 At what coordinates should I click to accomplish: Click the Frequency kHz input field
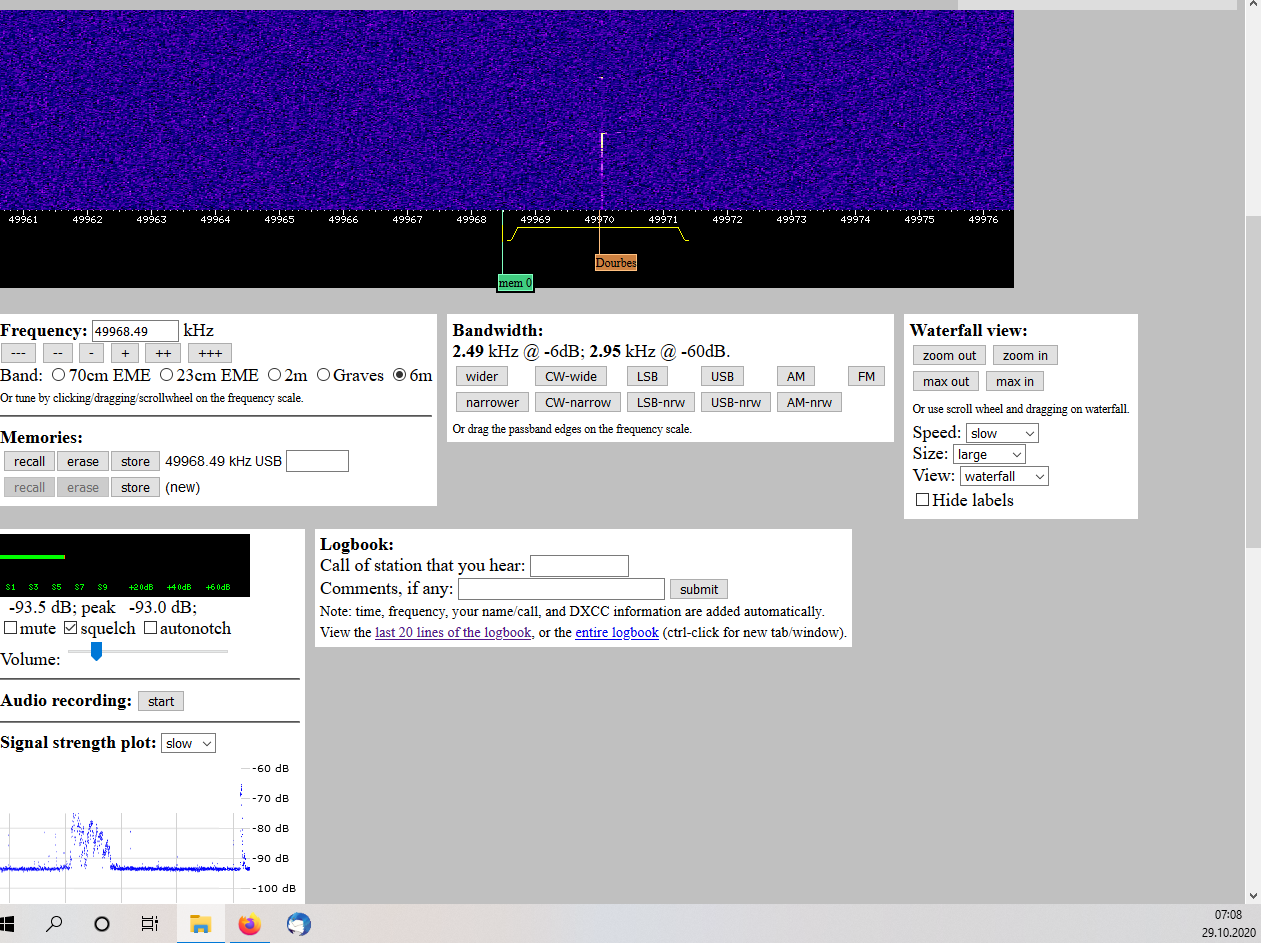coord(135,331)
